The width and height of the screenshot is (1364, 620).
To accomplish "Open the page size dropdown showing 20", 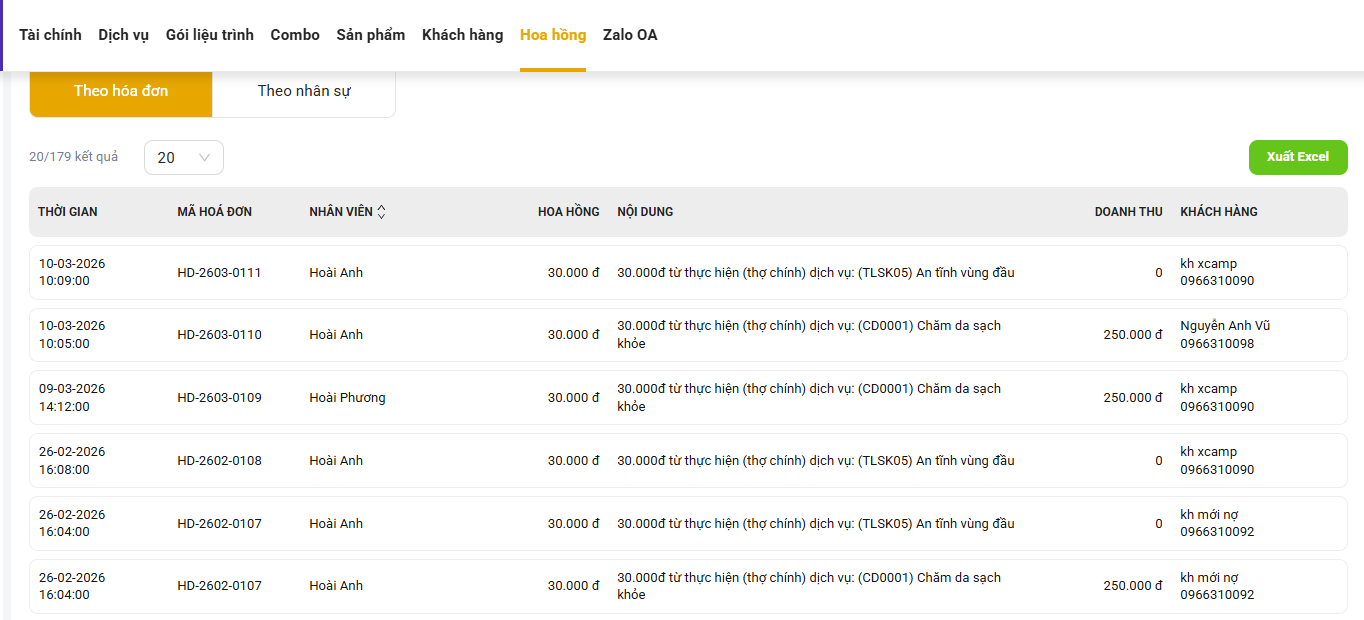I will click(x=184, y=157).
